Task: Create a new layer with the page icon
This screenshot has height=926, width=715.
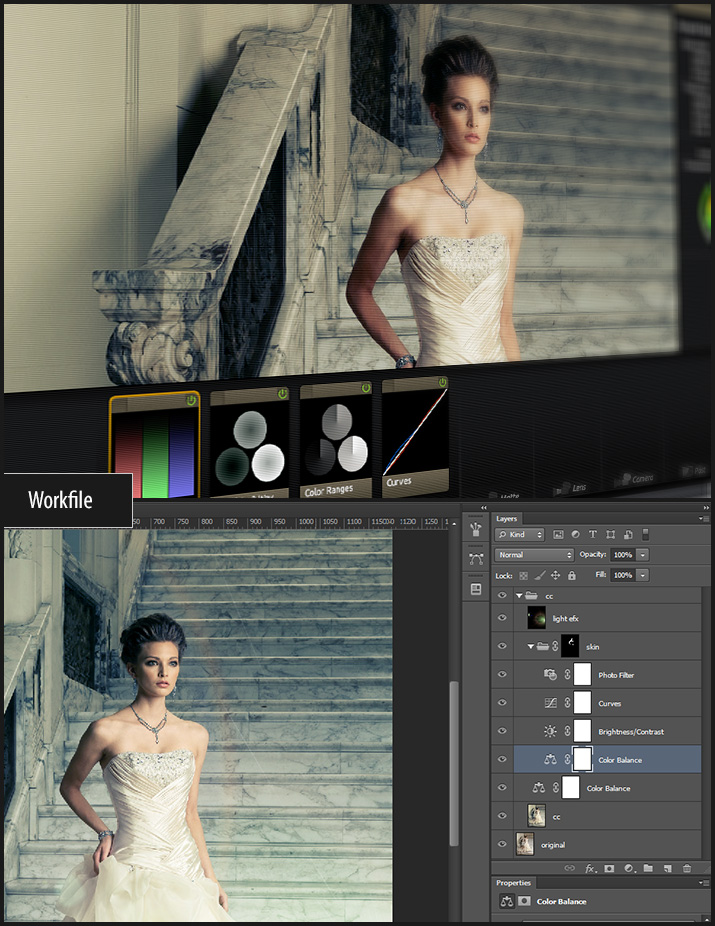Action: click(x=668, y=868)
